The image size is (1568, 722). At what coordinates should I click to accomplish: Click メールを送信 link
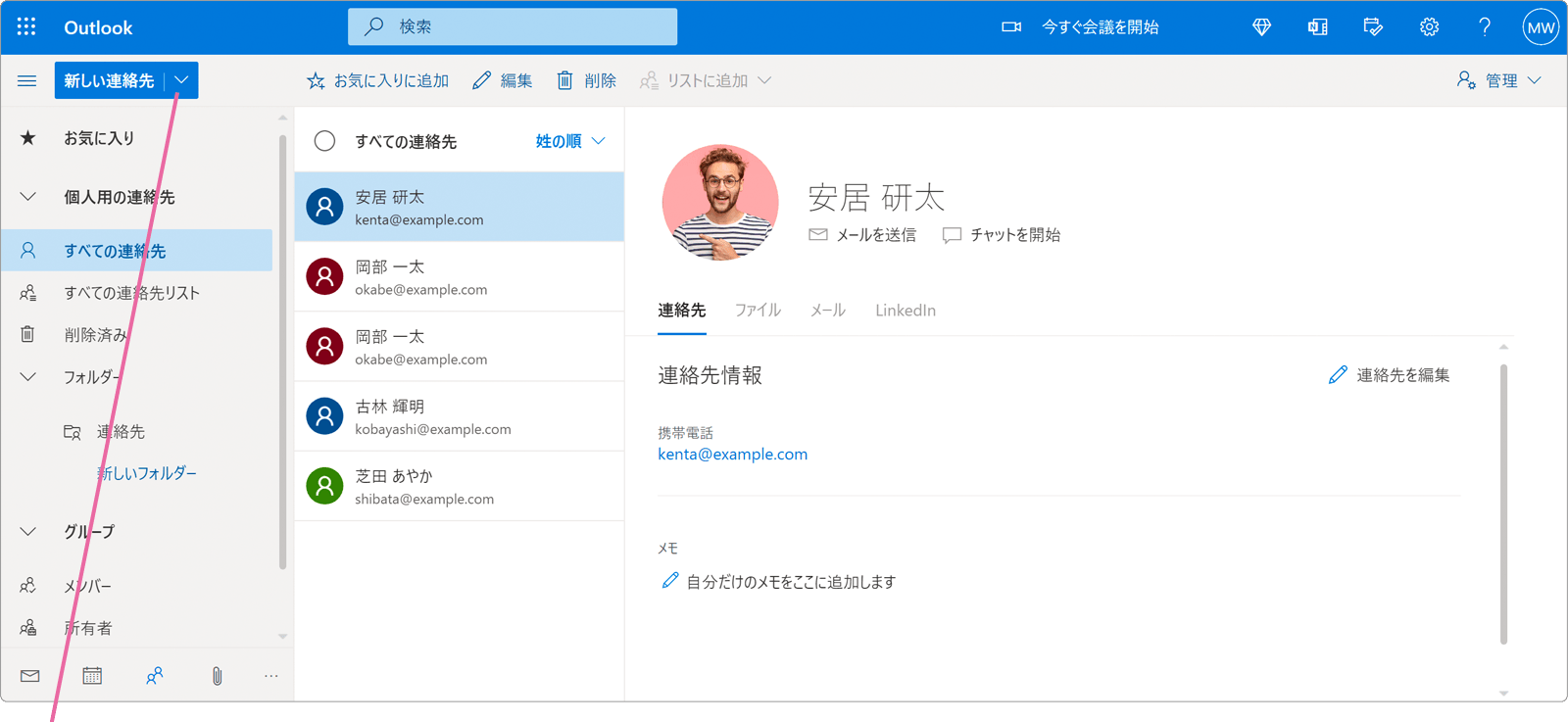coord(862,235)
